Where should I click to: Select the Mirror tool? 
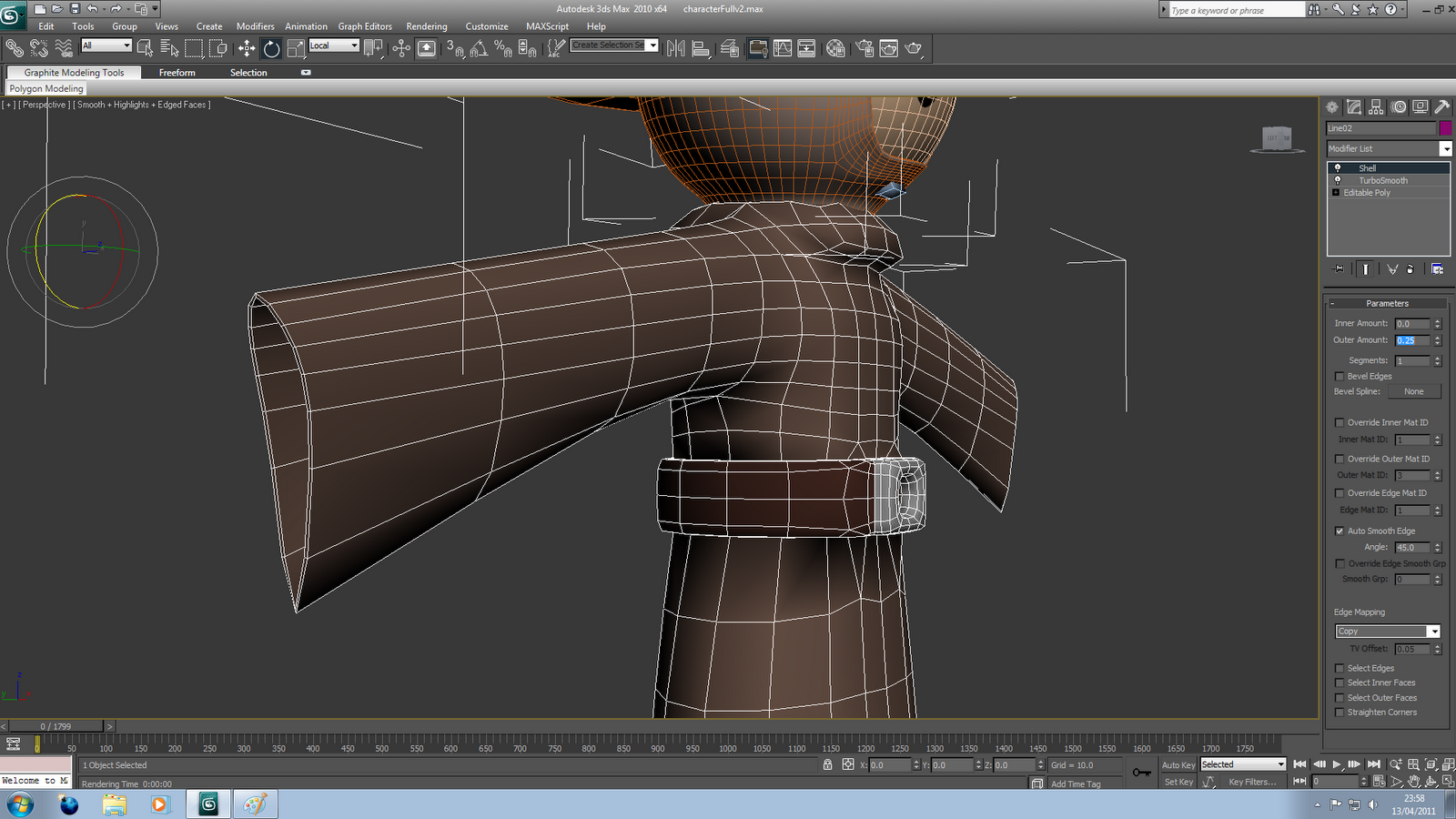pos(676,48)
